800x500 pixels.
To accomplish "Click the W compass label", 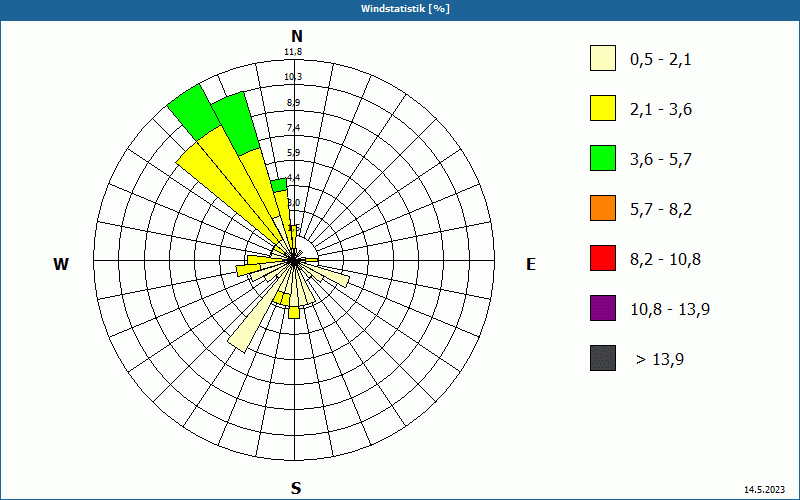I will tap(61, 264).
